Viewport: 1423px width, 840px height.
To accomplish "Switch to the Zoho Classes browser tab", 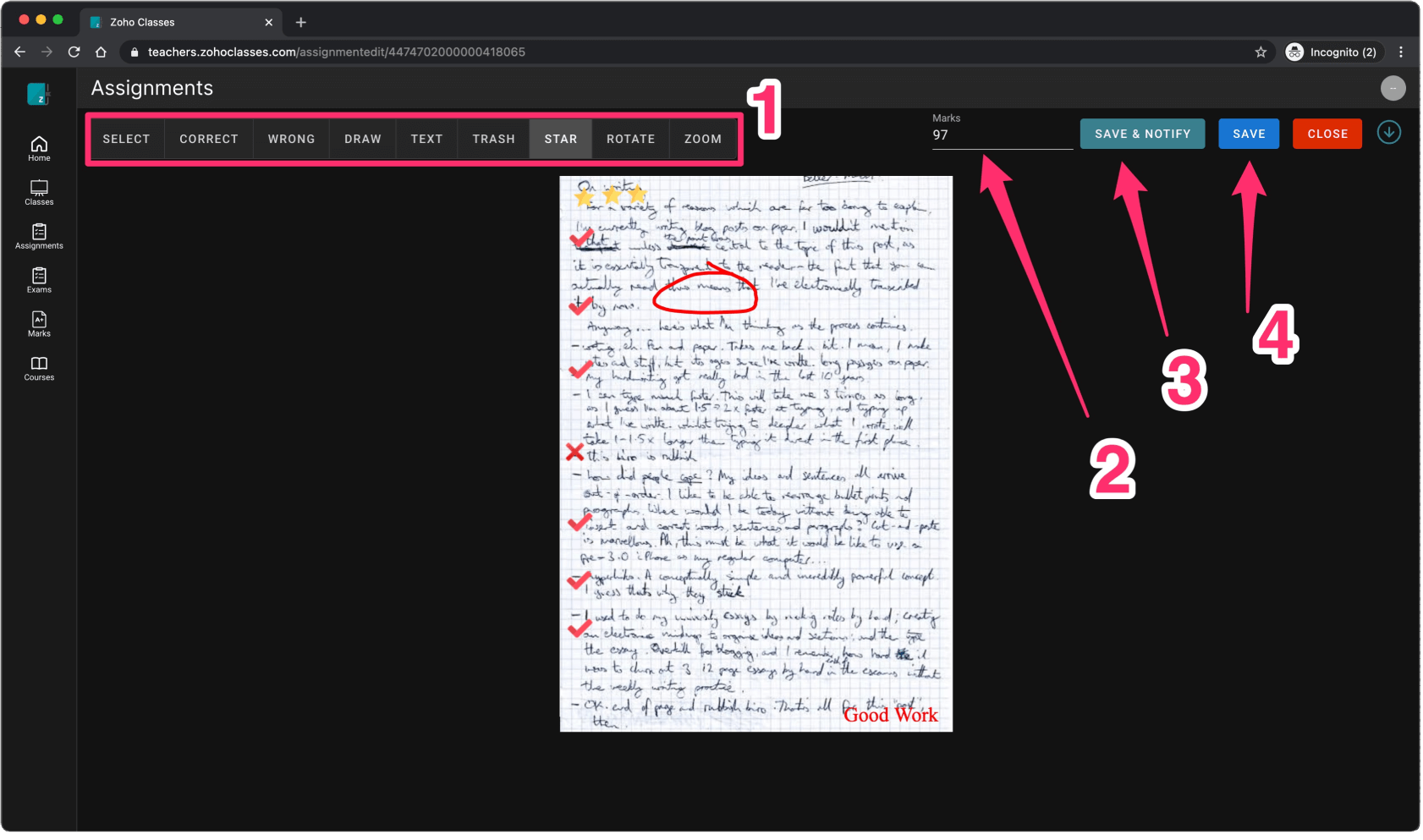I will coord(169,22).
